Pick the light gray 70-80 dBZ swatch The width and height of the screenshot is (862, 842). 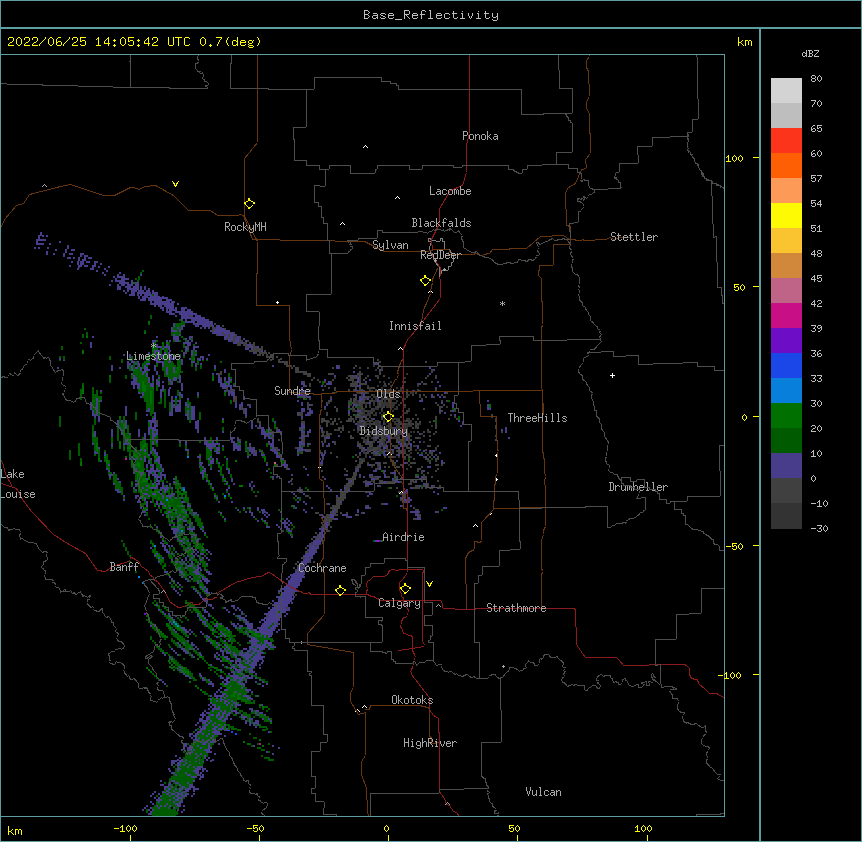pos(786,91)
